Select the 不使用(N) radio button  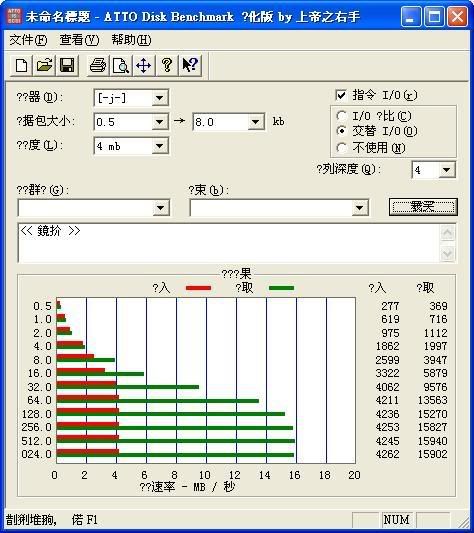(x=341, y=148)
